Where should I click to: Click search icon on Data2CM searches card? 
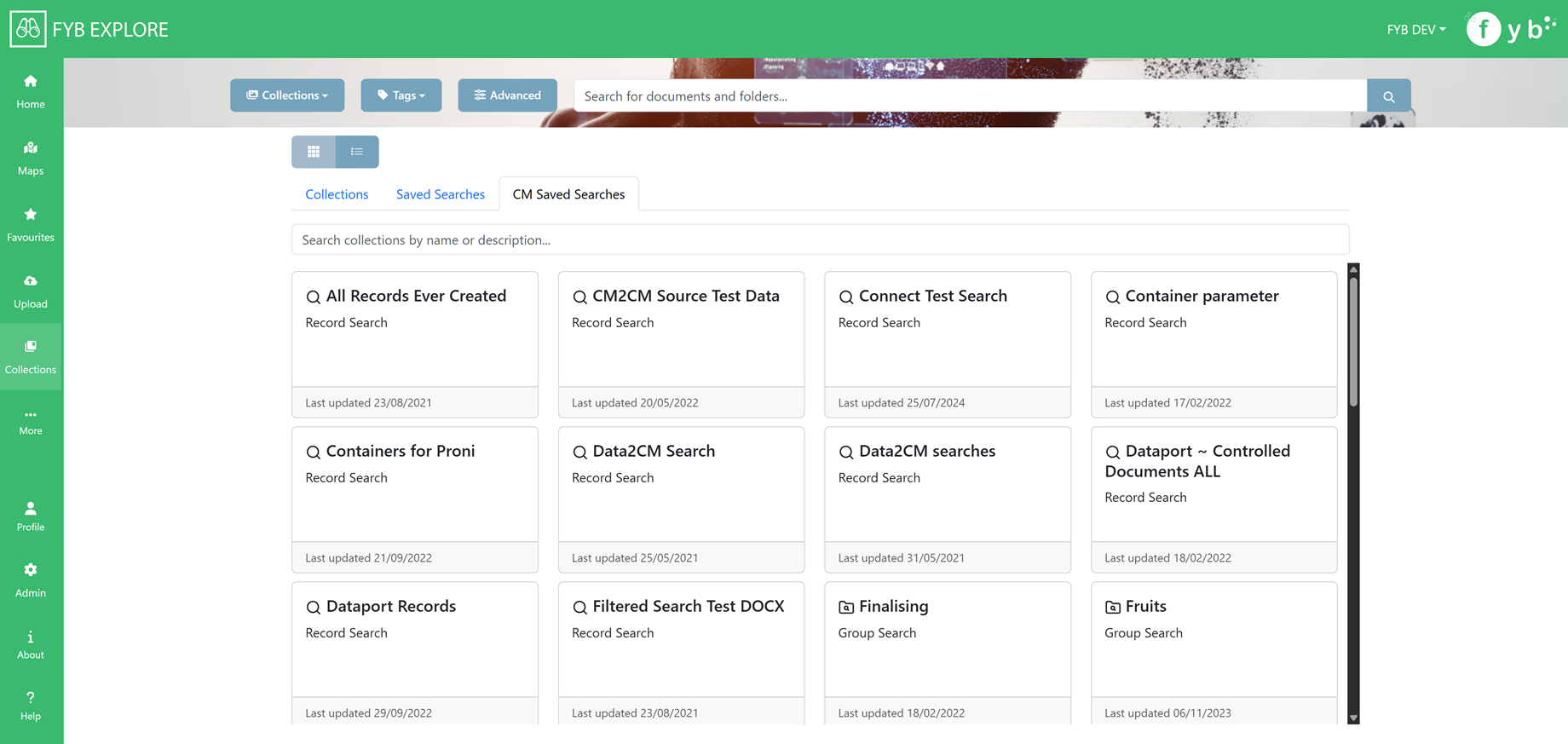click(x=846, y=452)
